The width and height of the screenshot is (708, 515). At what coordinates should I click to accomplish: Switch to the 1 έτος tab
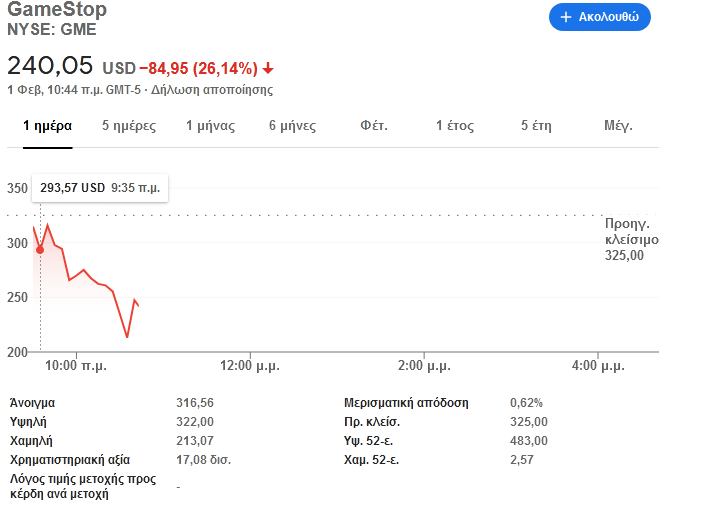tap(455, 125)
